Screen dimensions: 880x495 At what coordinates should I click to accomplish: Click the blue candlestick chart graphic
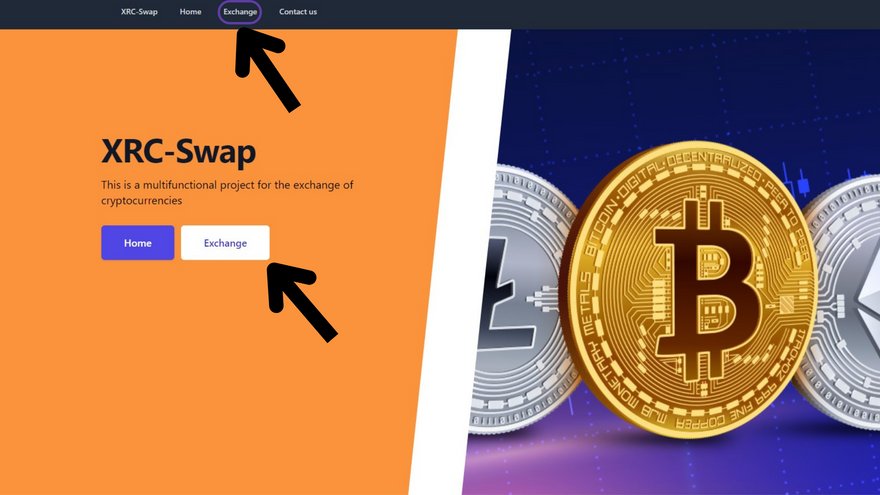tap(798, 181)
